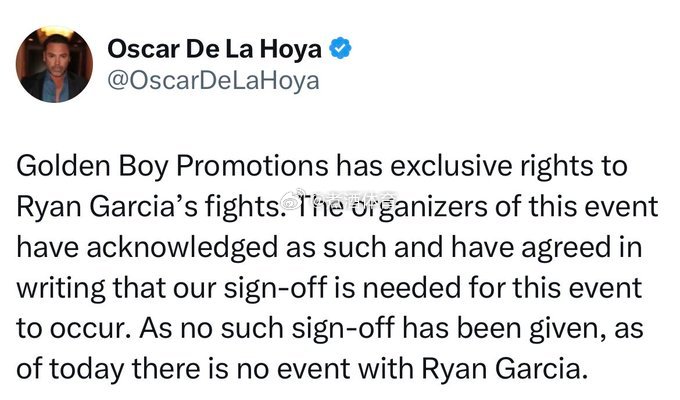Click the words "writing that our"
The image size is (680, 400).
point(116,288)
